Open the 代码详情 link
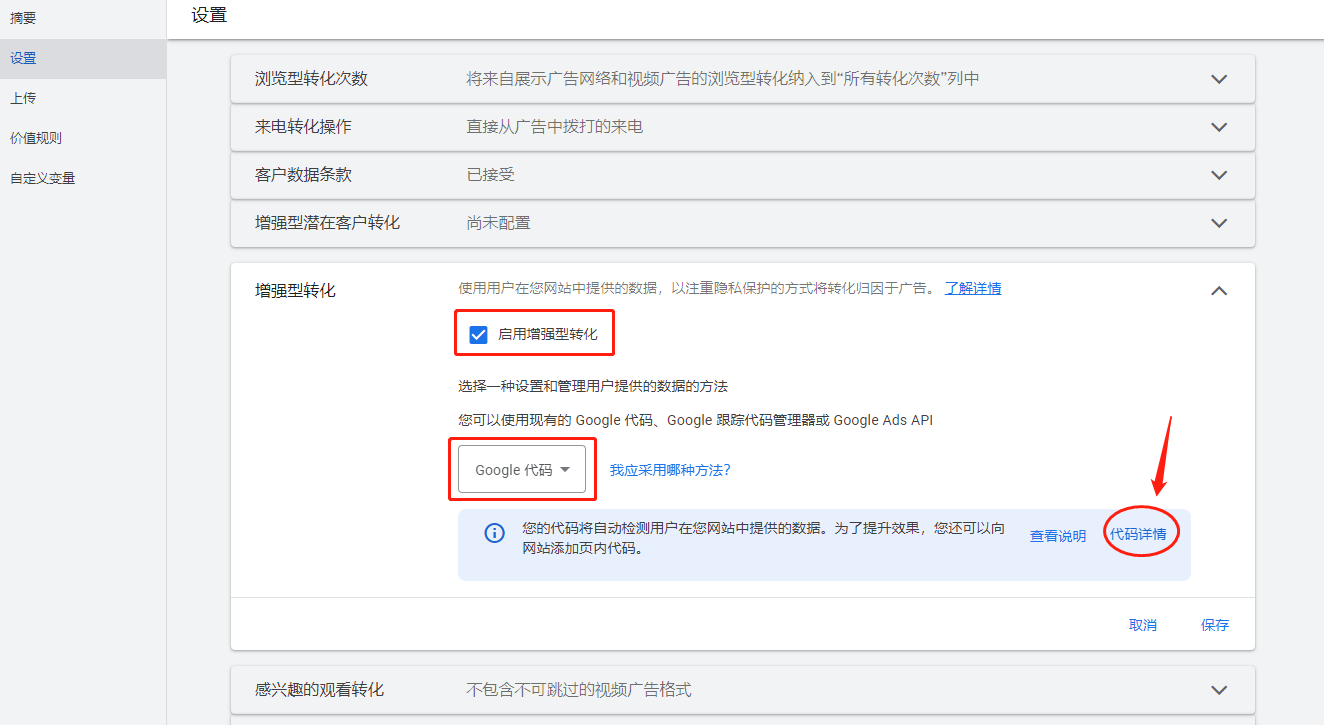 tap(1138, 534)
